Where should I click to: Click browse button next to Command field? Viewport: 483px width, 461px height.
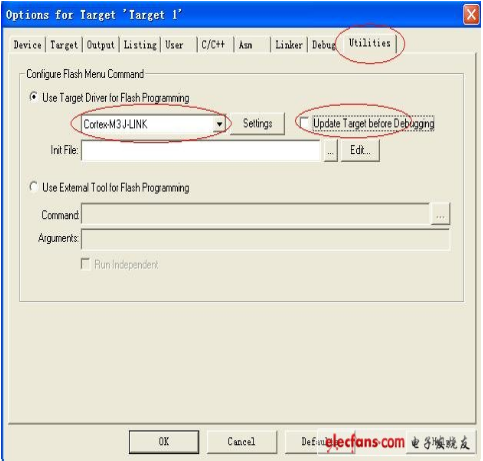click(x=440, y=215)
